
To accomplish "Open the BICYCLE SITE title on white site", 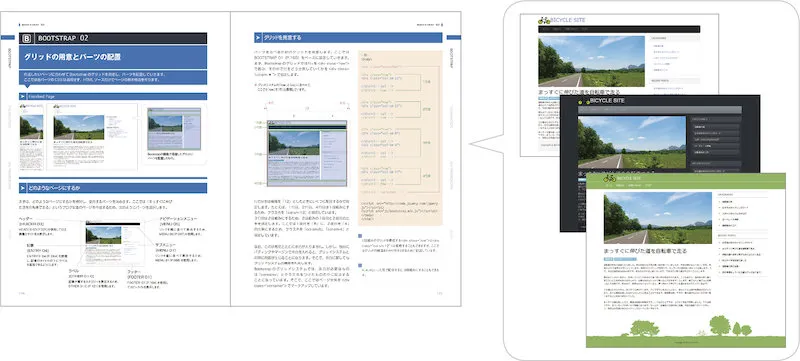I will (568, 20).
